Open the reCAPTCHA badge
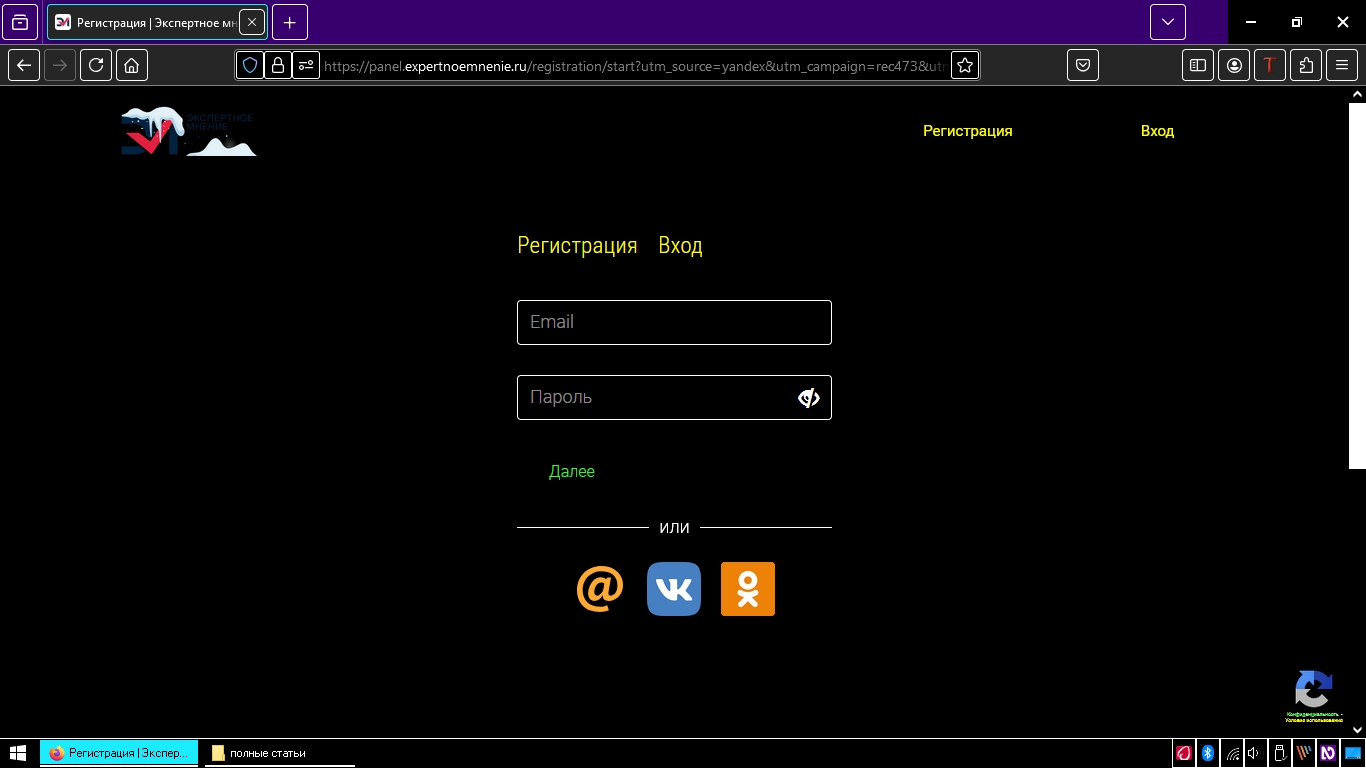This screenshot has height=768, width=1366. (1314, 697)
